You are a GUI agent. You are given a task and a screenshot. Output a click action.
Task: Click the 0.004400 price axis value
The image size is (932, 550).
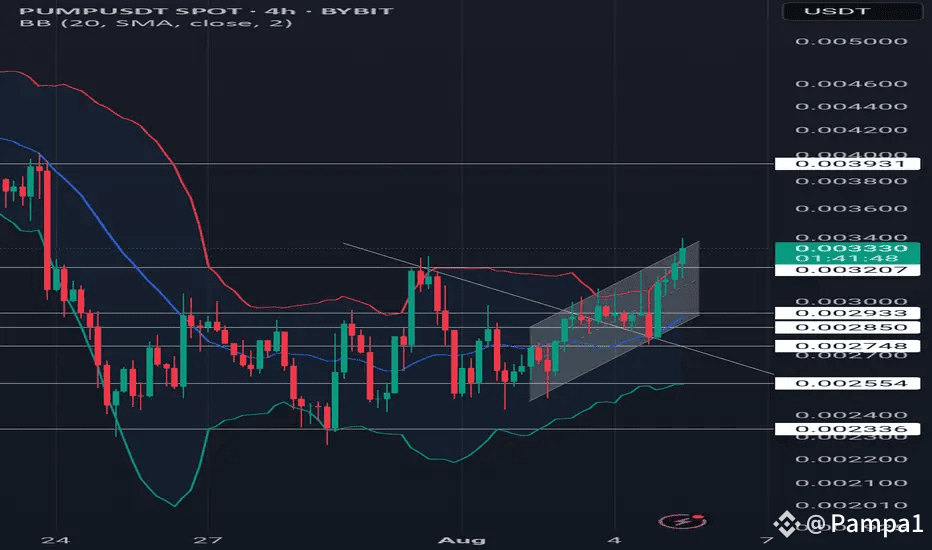pos(851,107)
